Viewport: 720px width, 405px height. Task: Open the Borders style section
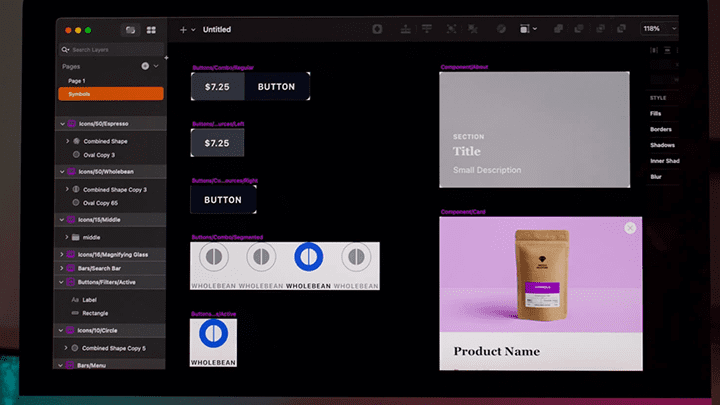coord(661,129)
